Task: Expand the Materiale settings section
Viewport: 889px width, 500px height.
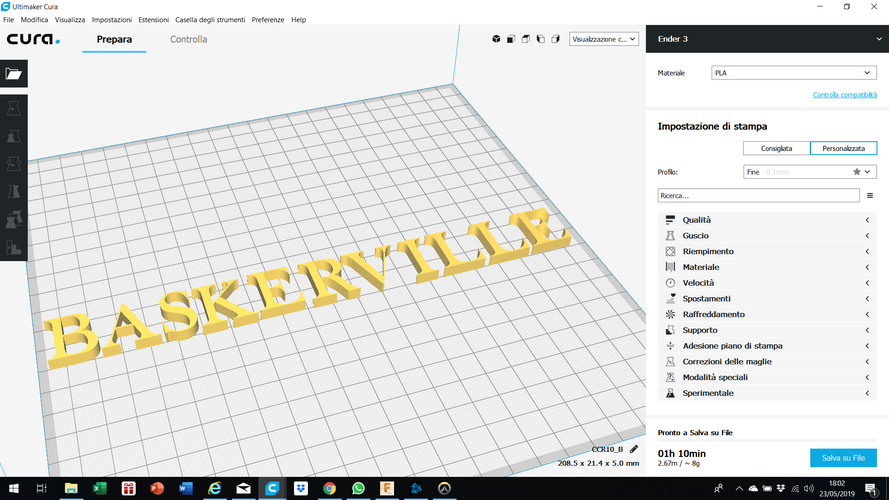Action: point(767,267)
